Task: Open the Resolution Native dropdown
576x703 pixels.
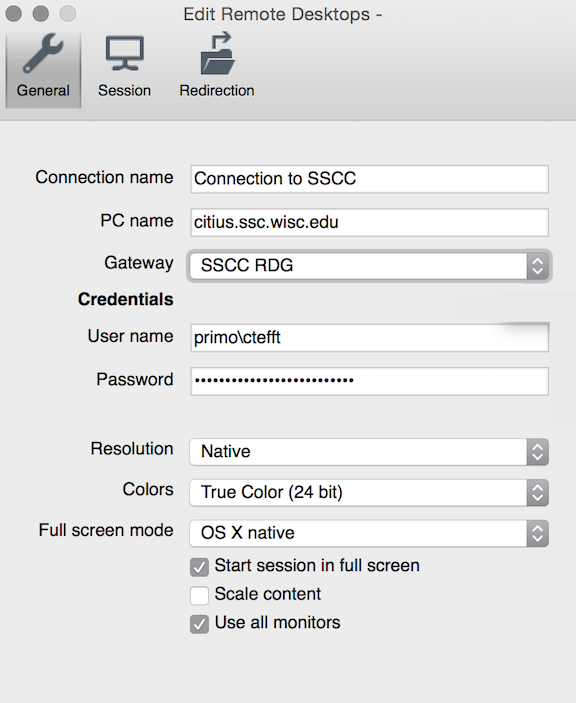Action: [369, 452]
